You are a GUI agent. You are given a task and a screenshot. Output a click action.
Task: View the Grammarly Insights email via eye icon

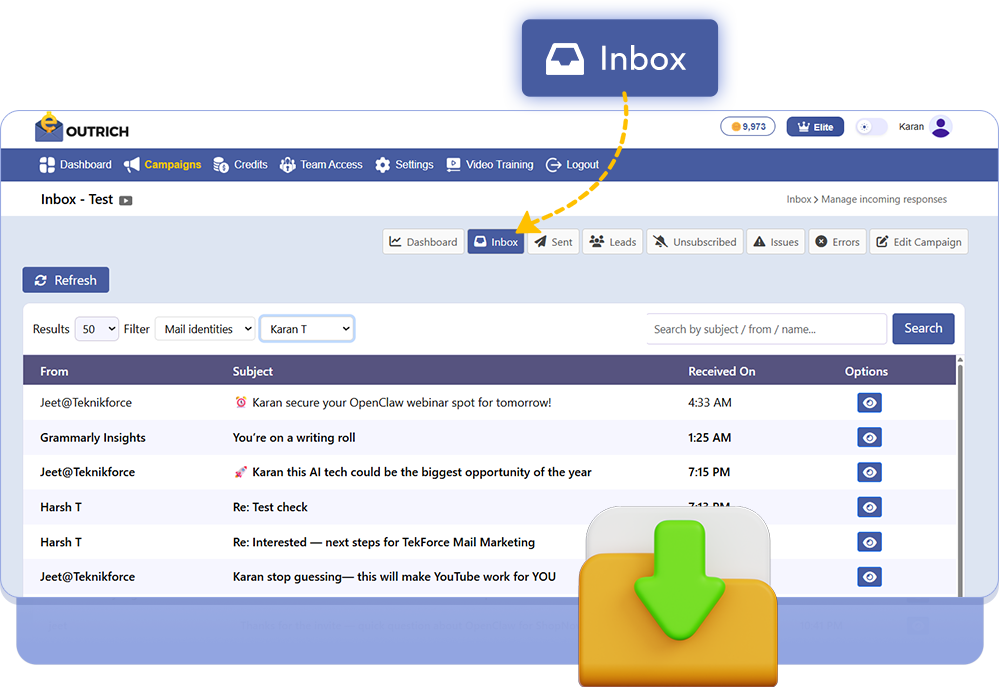tap(869, 438)
